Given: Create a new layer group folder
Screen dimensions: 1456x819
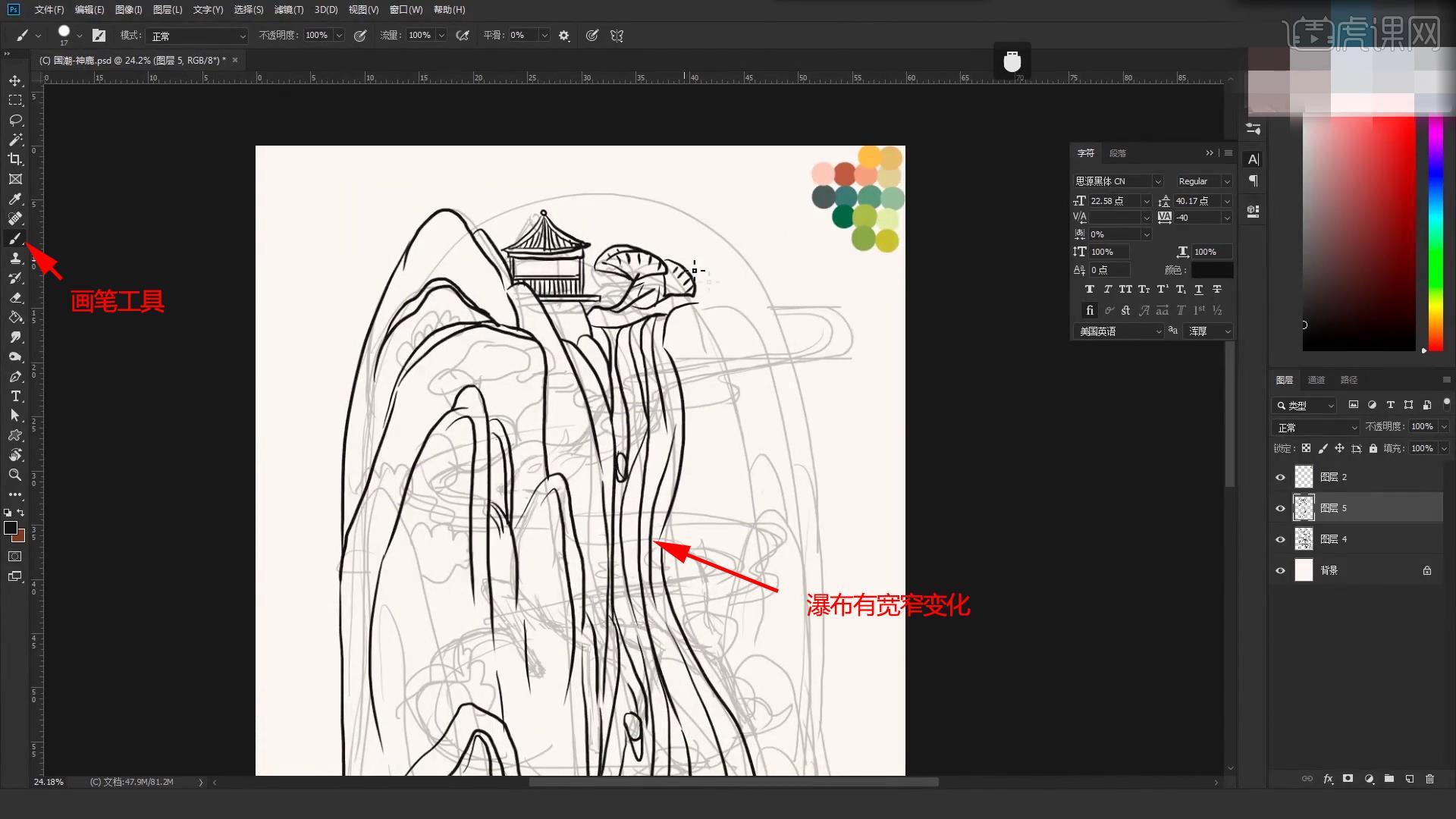Looking at the screenshot, I should 1389,779.
